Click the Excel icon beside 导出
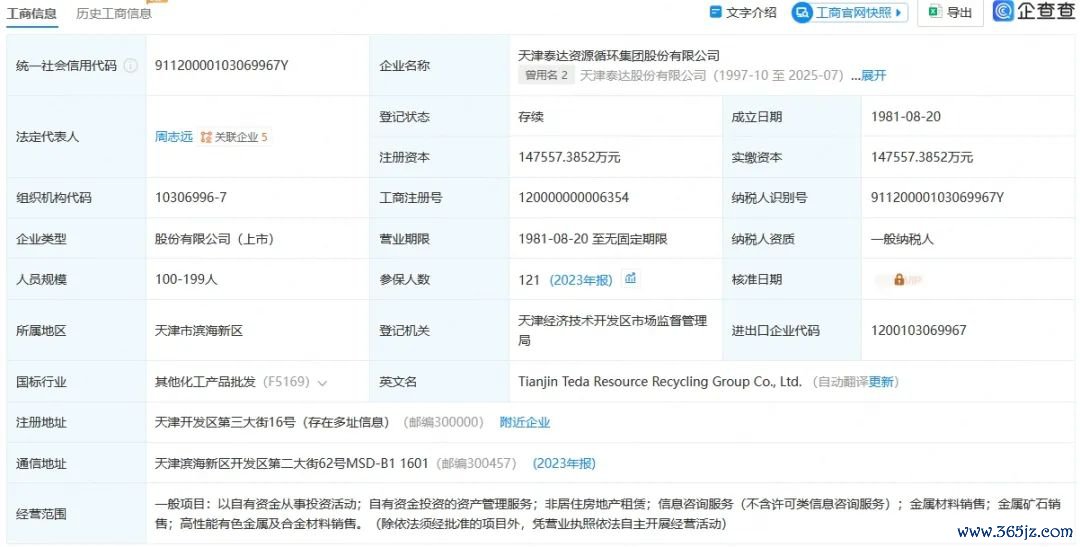1080x547 pixels. pos(935,12)
